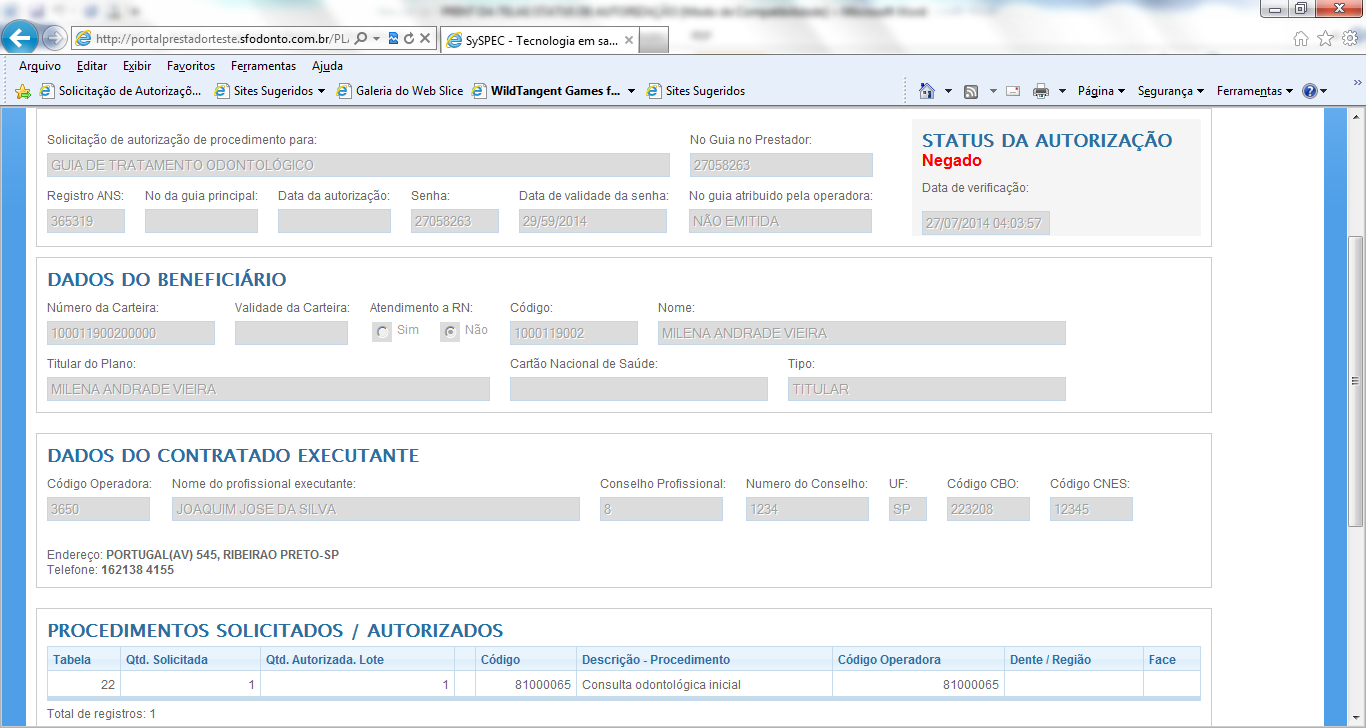Viewport: 1366px width, 728px height.
Task: Click the Total de registros: 1 text
Action: 102,714
